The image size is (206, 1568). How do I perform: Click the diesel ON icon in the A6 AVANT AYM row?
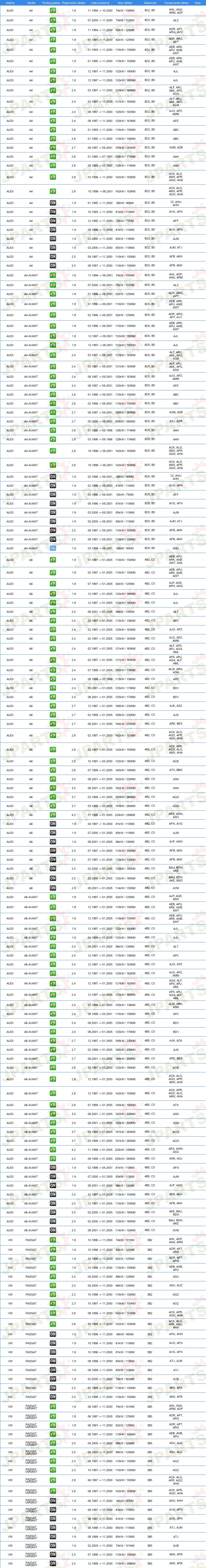53,1230
